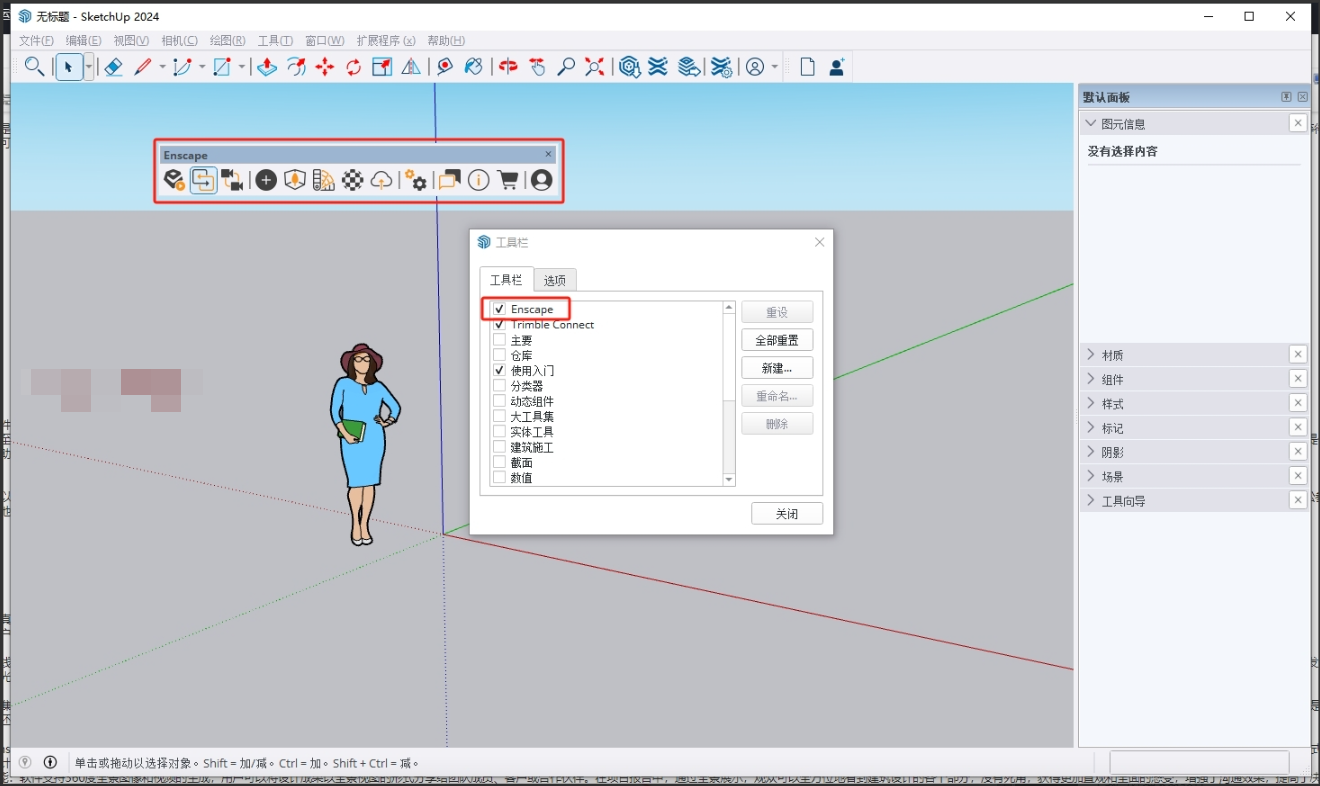Uncheck the 使用入门 toolbar checkbox

(x=499, y=370)
